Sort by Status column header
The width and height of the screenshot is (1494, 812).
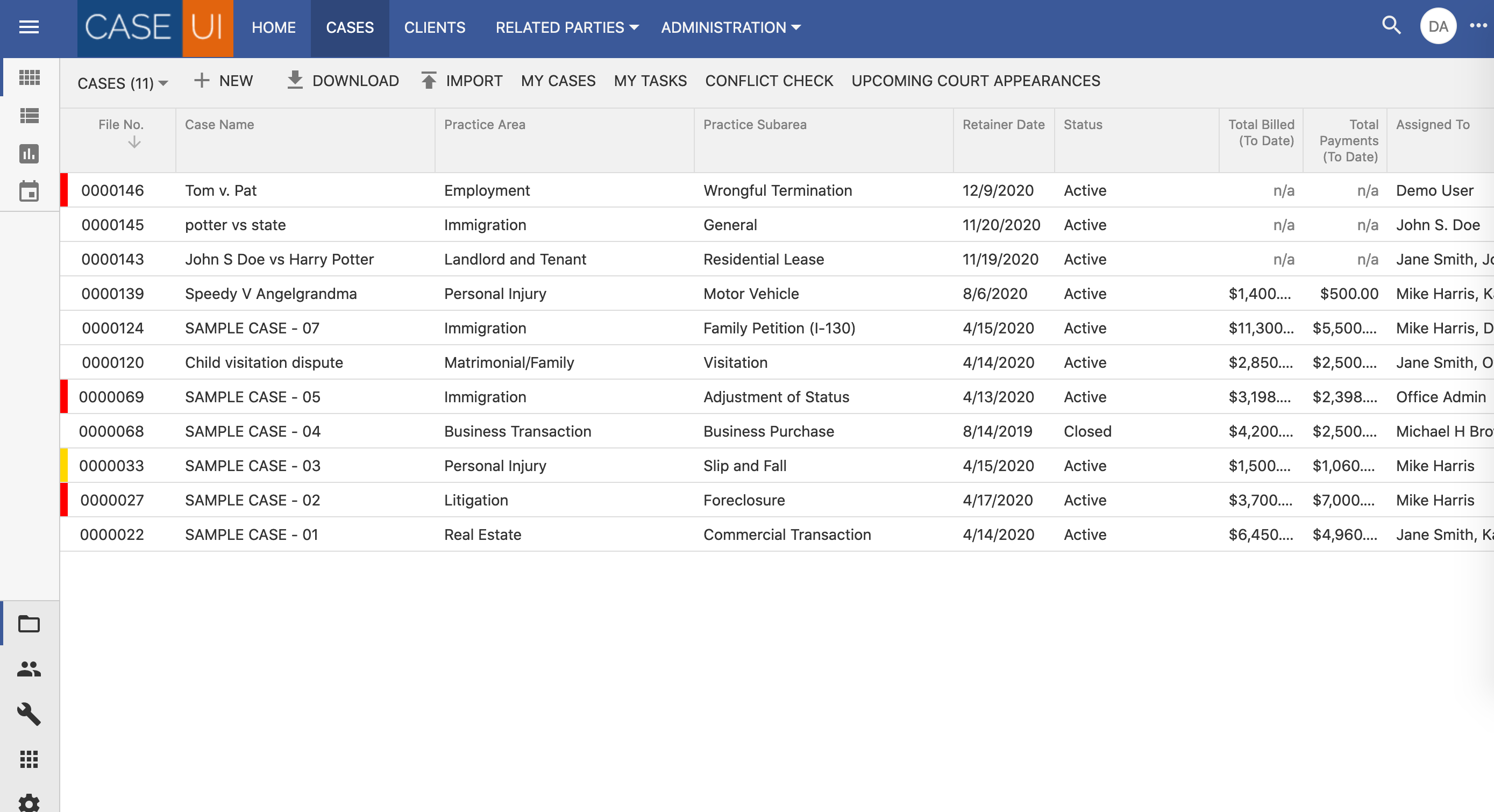click(1083, 124)
